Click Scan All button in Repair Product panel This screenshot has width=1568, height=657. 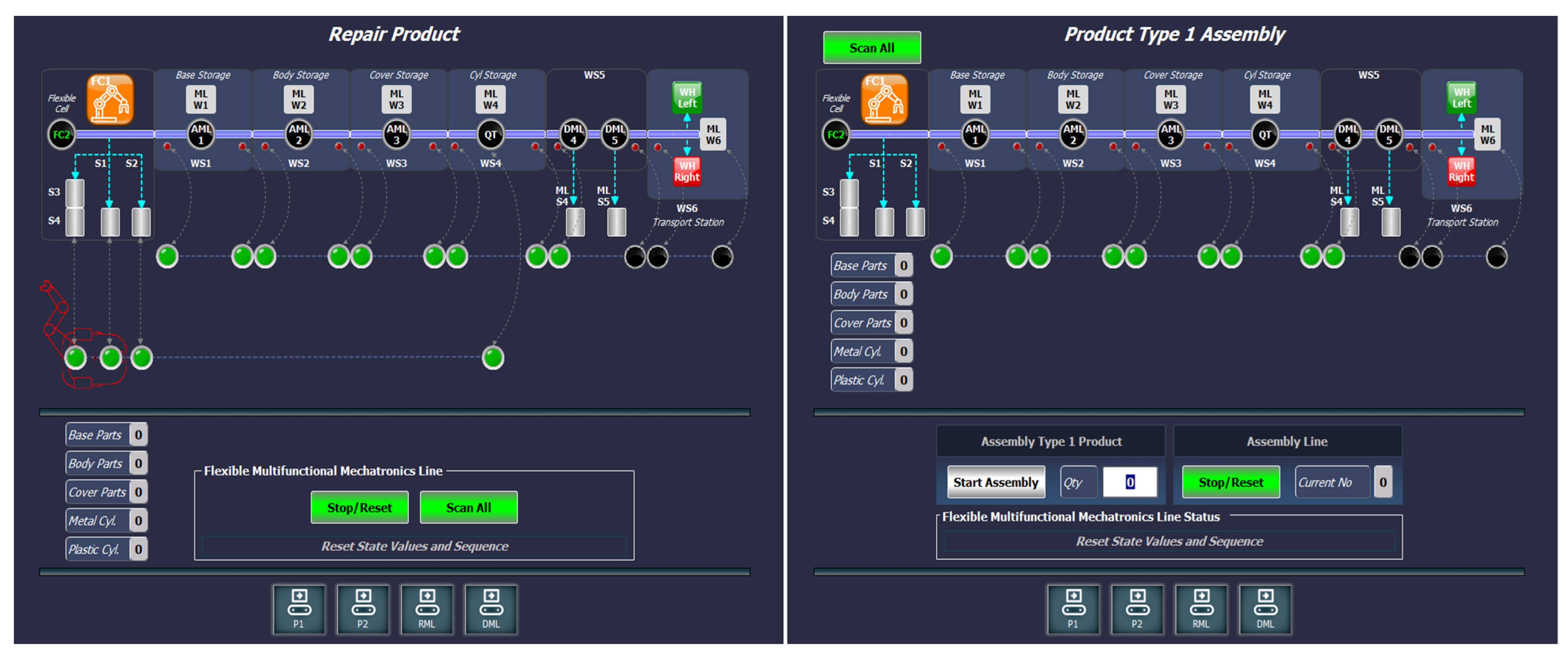coord(468,507)
